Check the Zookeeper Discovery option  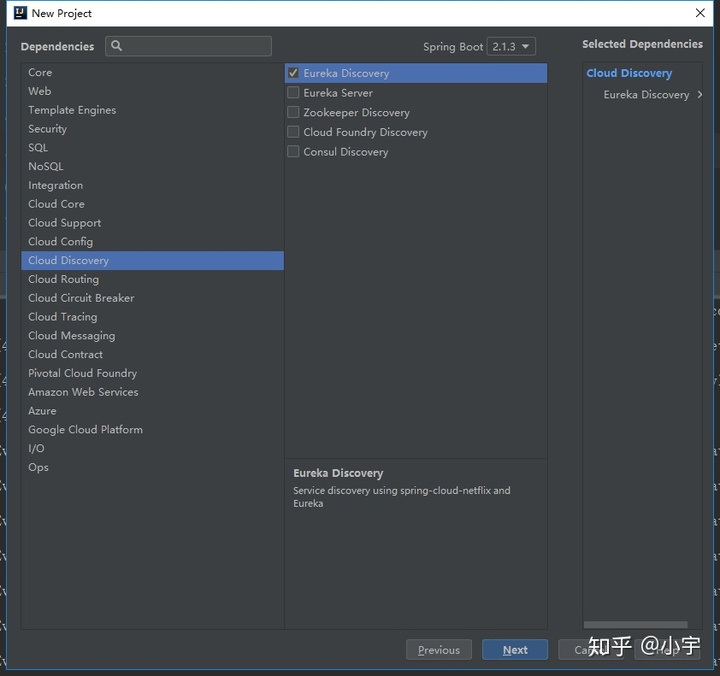click(293, 113)
